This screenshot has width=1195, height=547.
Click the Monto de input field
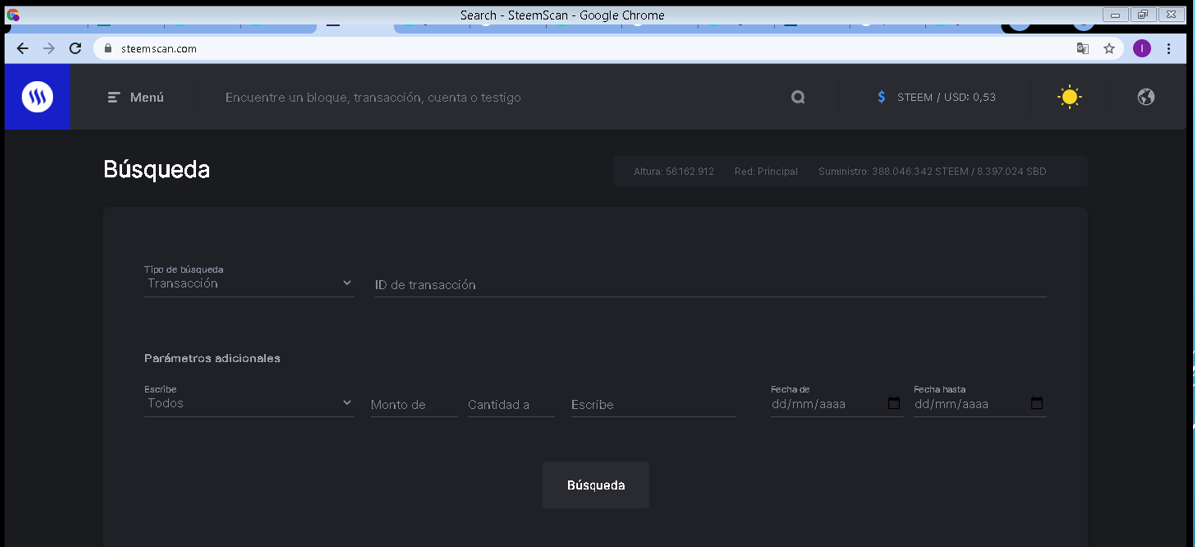click(414, 405)
